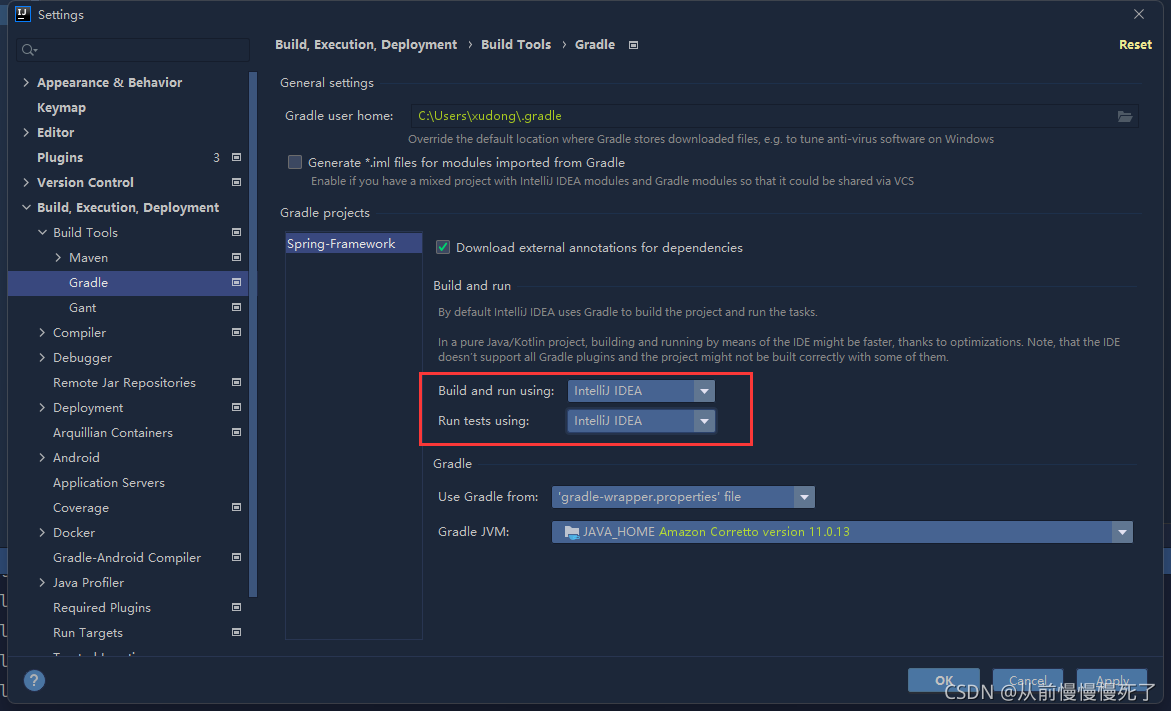Expand the Debugger node
Screen dimensions: 1171x711
tap(42, 358)
